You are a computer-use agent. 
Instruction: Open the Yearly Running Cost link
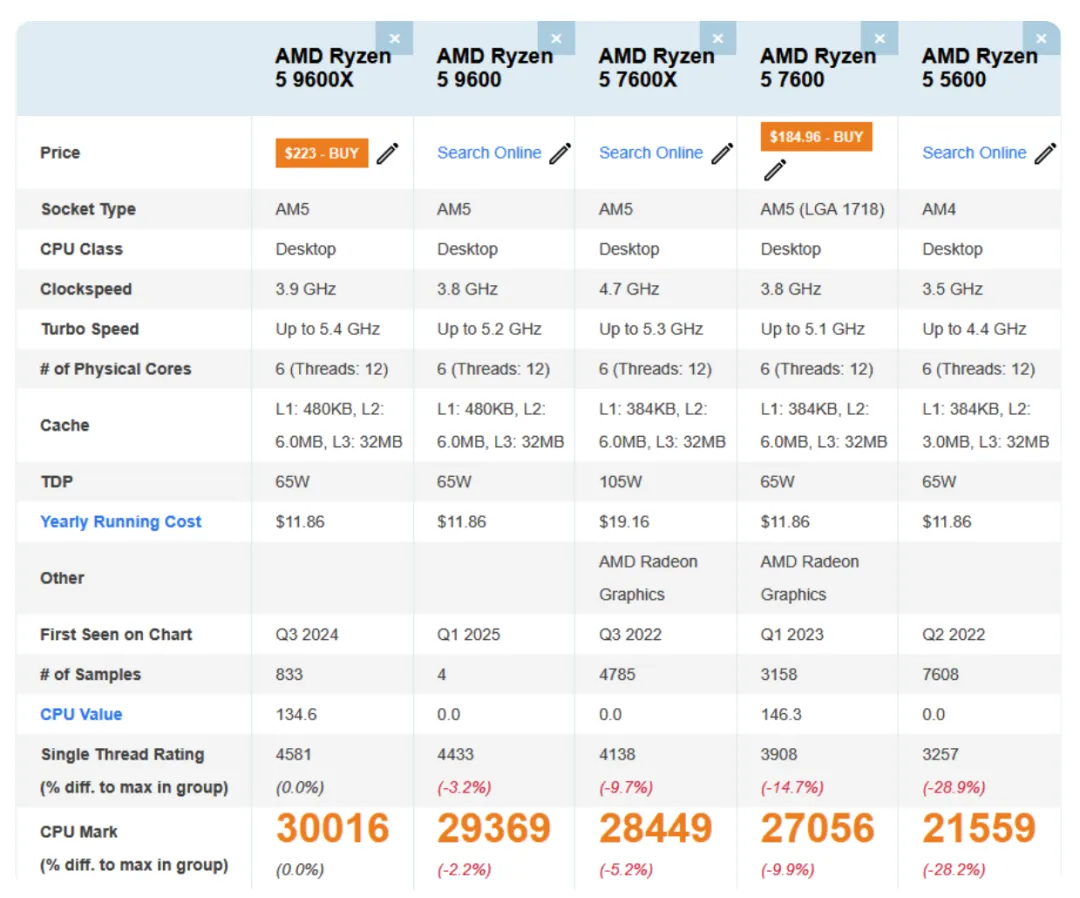120,521
